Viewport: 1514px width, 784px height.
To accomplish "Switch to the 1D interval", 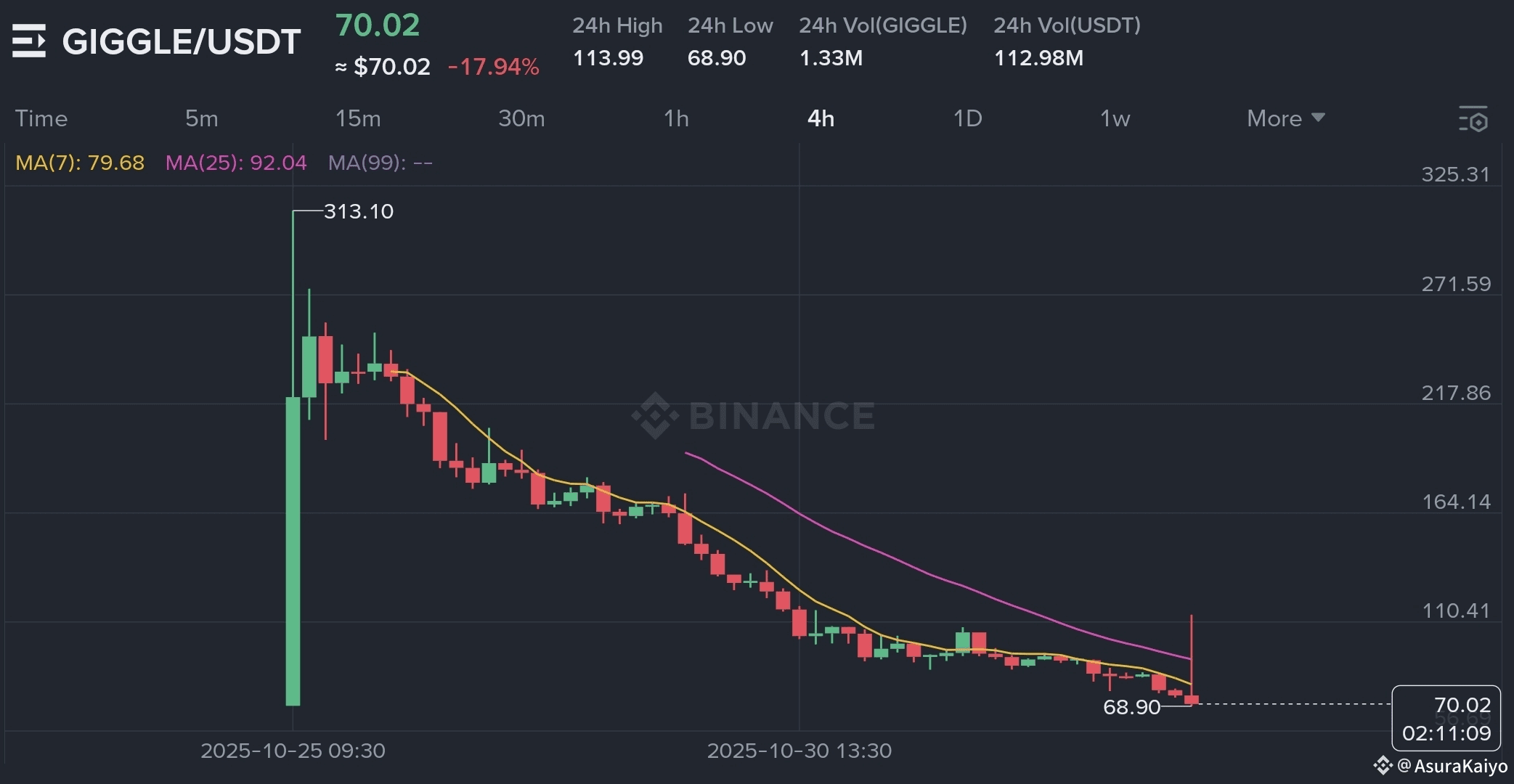I will pyautogui.click(x=967, y=118).
